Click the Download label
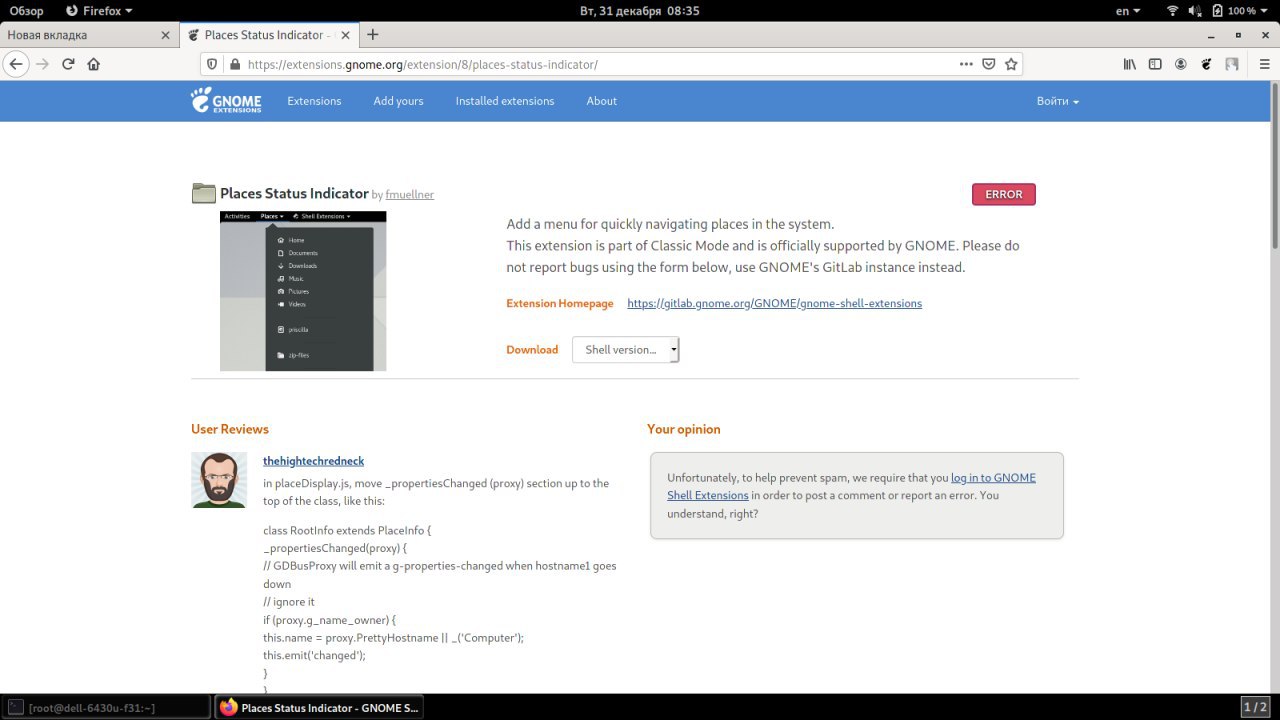This screenshot has height=720, width=1280. (532, 350)
